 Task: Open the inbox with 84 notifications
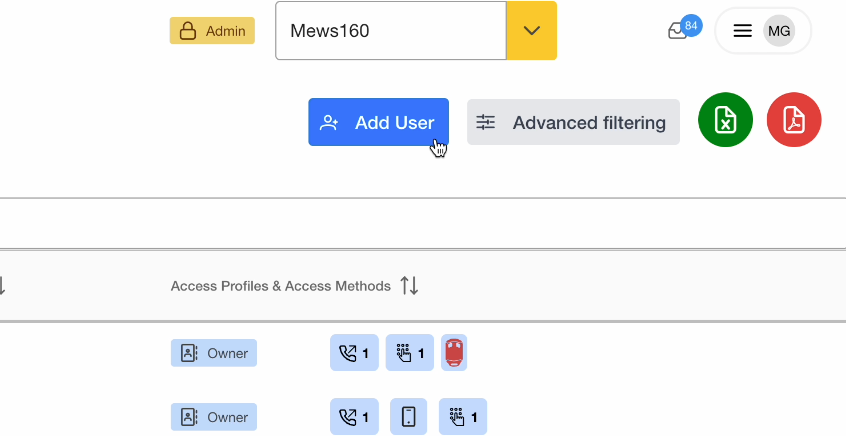684,28
